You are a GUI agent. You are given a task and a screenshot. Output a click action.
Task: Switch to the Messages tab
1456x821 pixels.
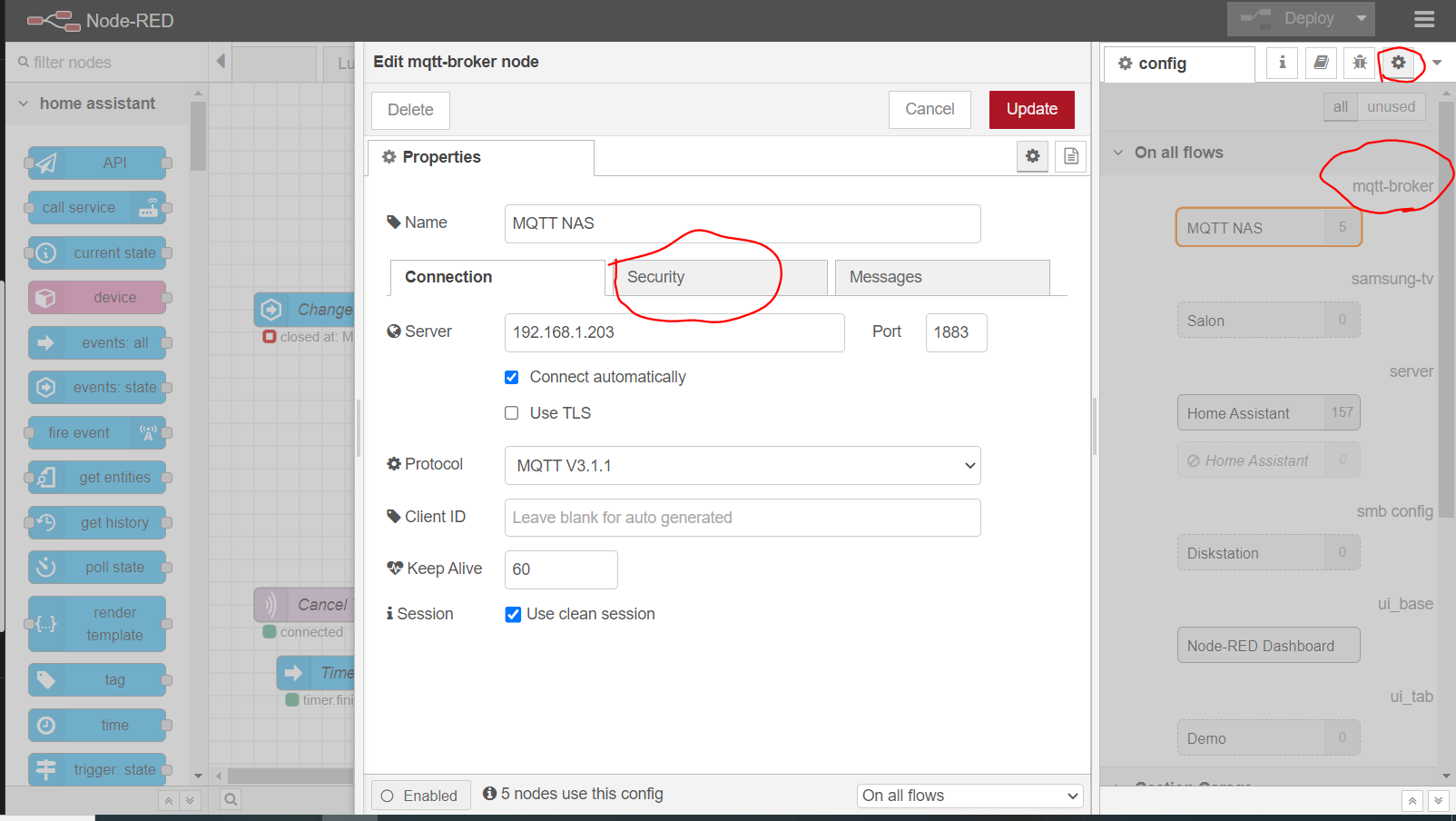pos(942,277)
